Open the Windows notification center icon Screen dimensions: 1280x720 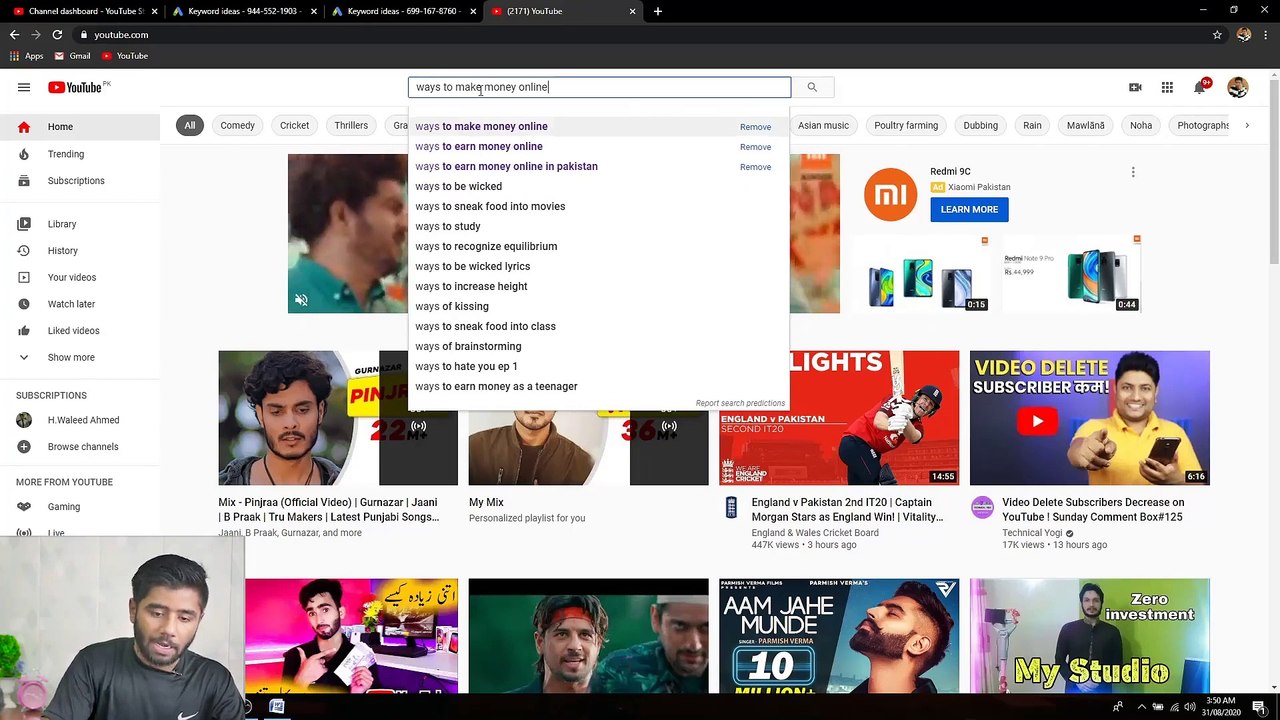1259,707
